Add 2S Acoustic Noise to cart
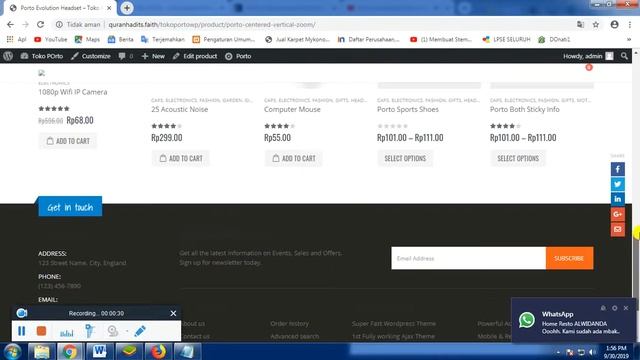 pyautogui.click(x=181, y=158)
